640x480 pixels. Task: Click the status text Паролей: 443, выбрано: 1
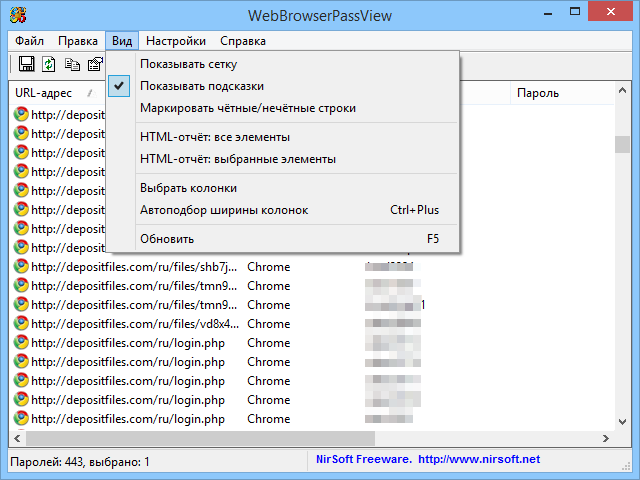point(80,462)
